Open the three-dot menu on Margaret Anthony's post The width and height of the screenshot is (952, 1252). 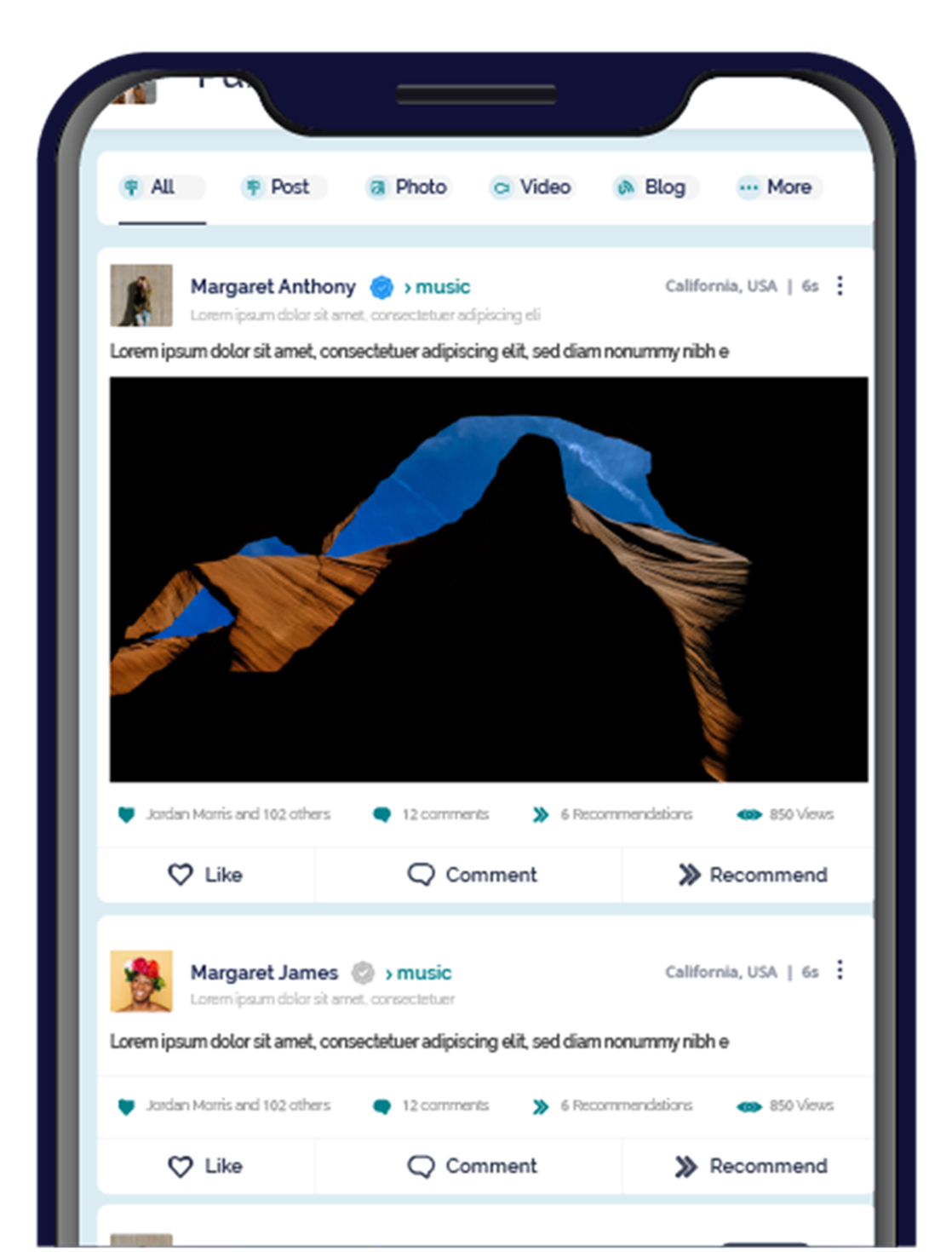click(x=840, y=285)
